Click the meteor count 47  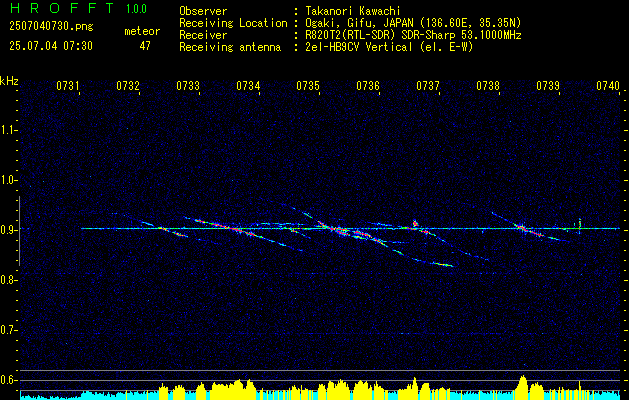coord(145,46)
